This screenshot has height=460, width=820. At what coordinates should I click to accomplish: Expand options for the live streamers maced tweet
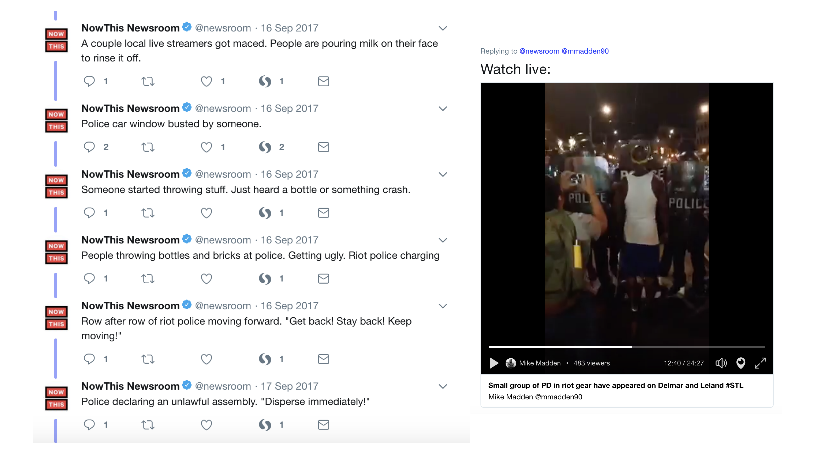(443, 27)
